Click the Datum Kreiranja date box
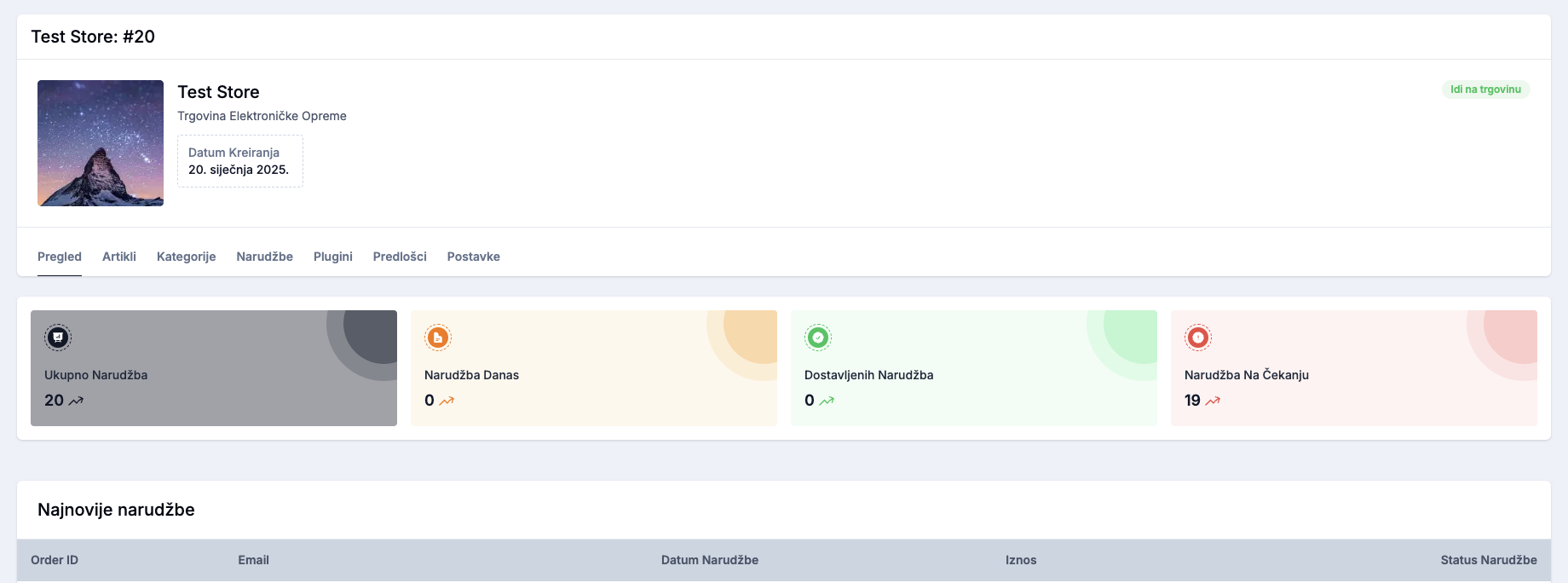 [x=240, y=161]
